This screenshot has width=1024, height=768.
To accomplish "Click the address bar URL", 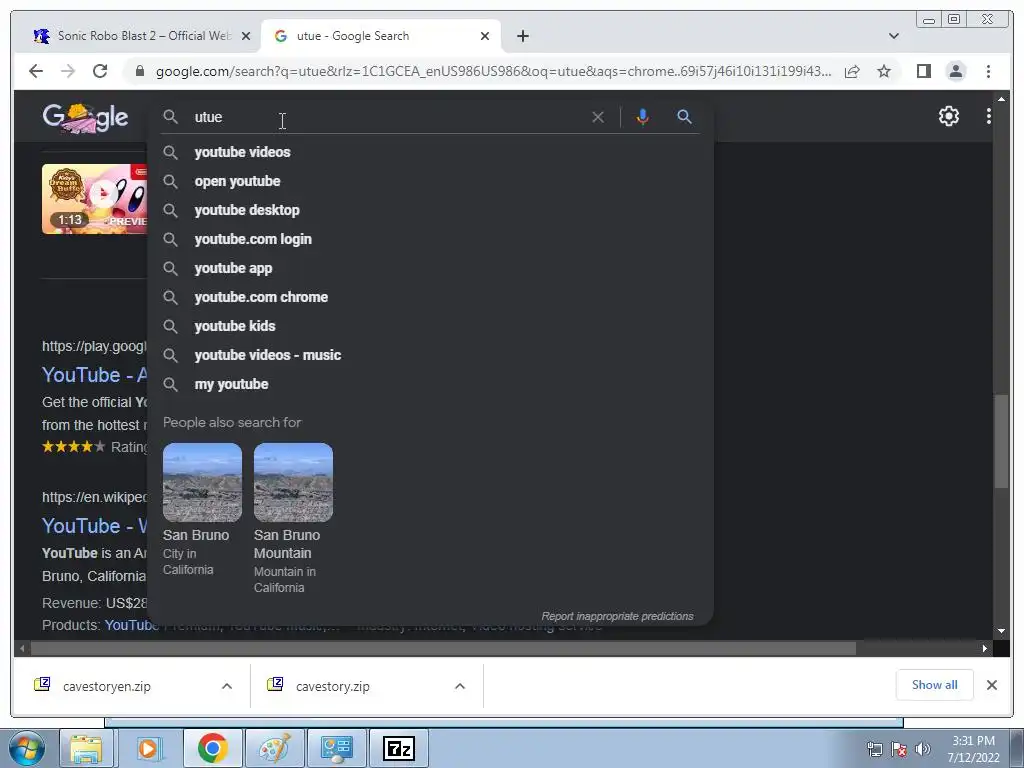I will click(493, 71).
